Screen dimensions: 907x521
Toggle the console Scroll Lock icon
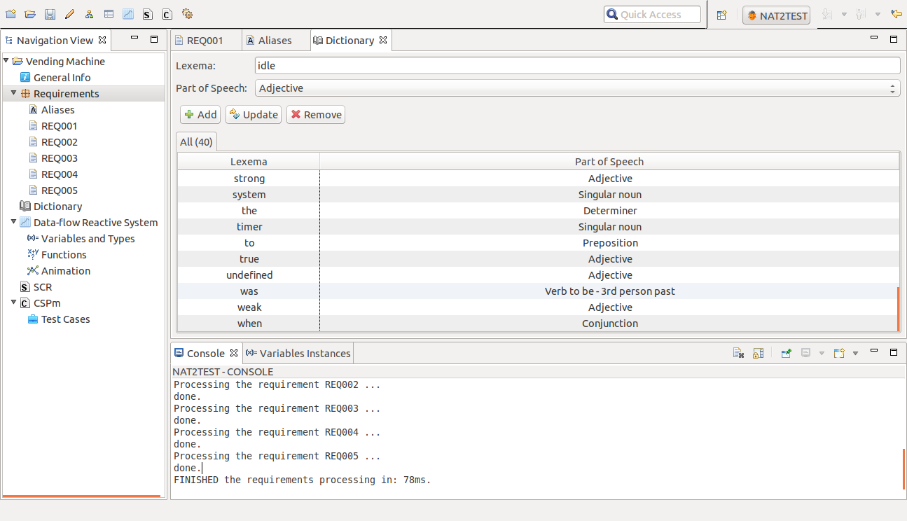(x=758, y=353)
